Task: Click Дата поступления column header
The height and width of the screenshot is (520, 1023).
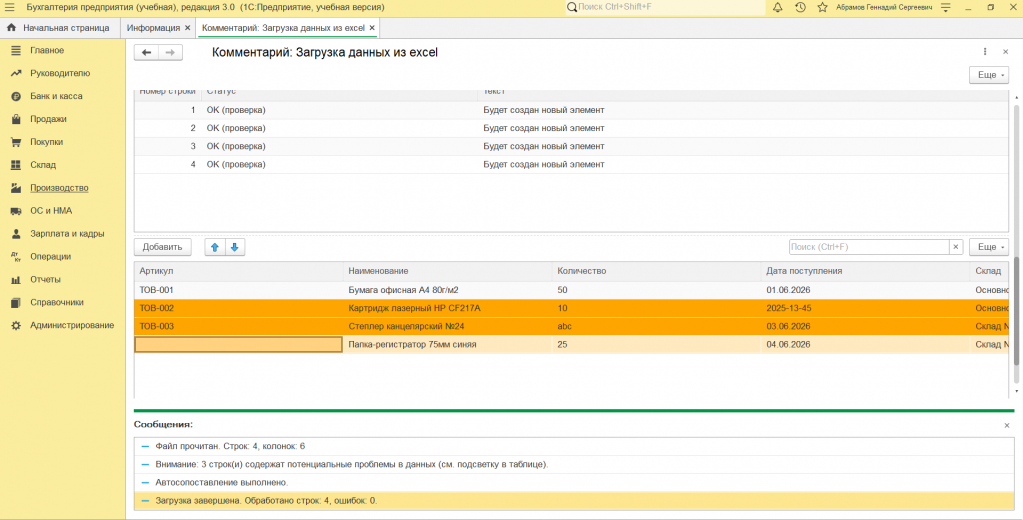Action: pos(866,271)
